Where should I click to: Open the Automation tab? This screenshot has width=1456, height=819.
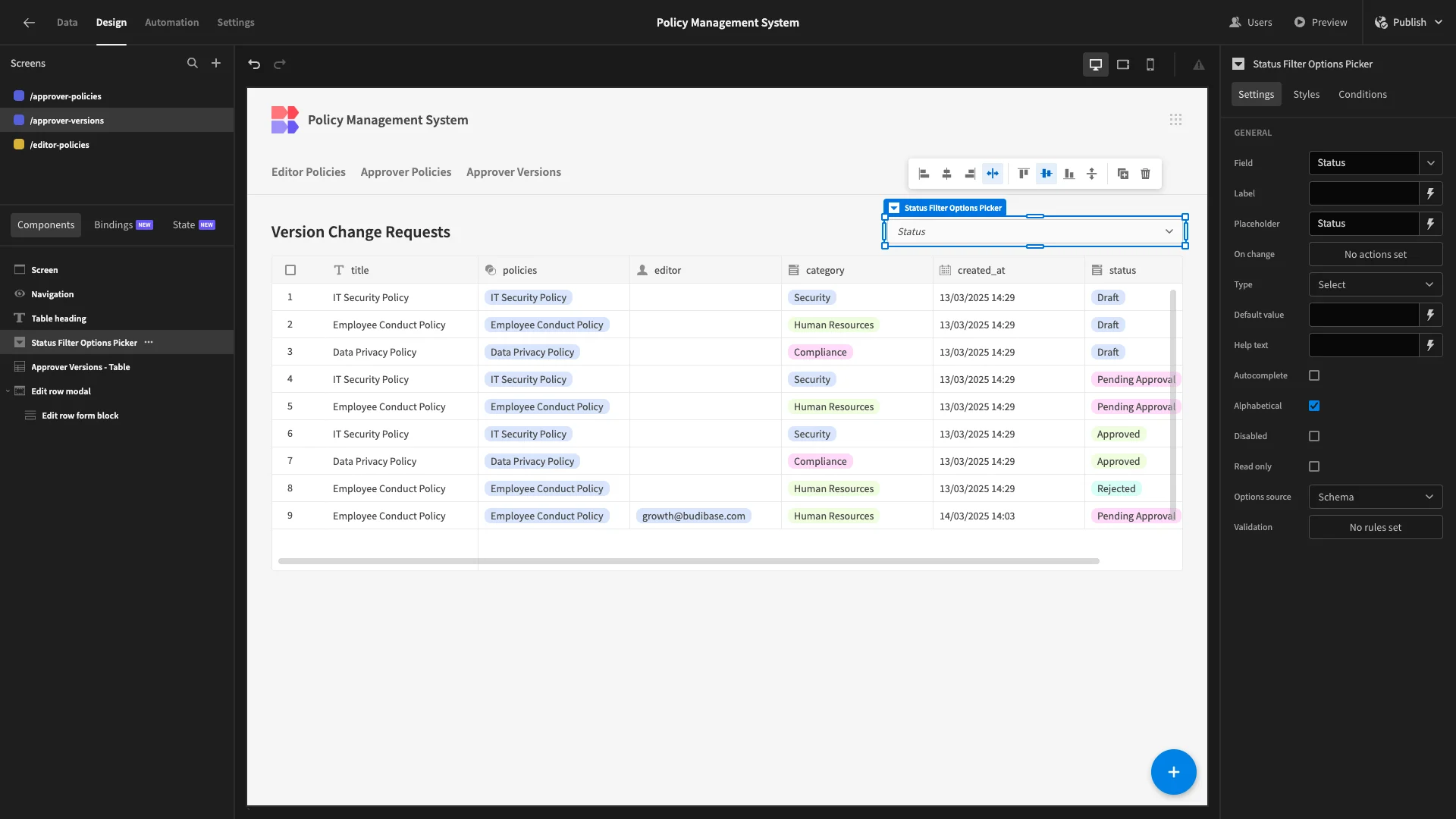pyautogui.click(x=172, y=23)
